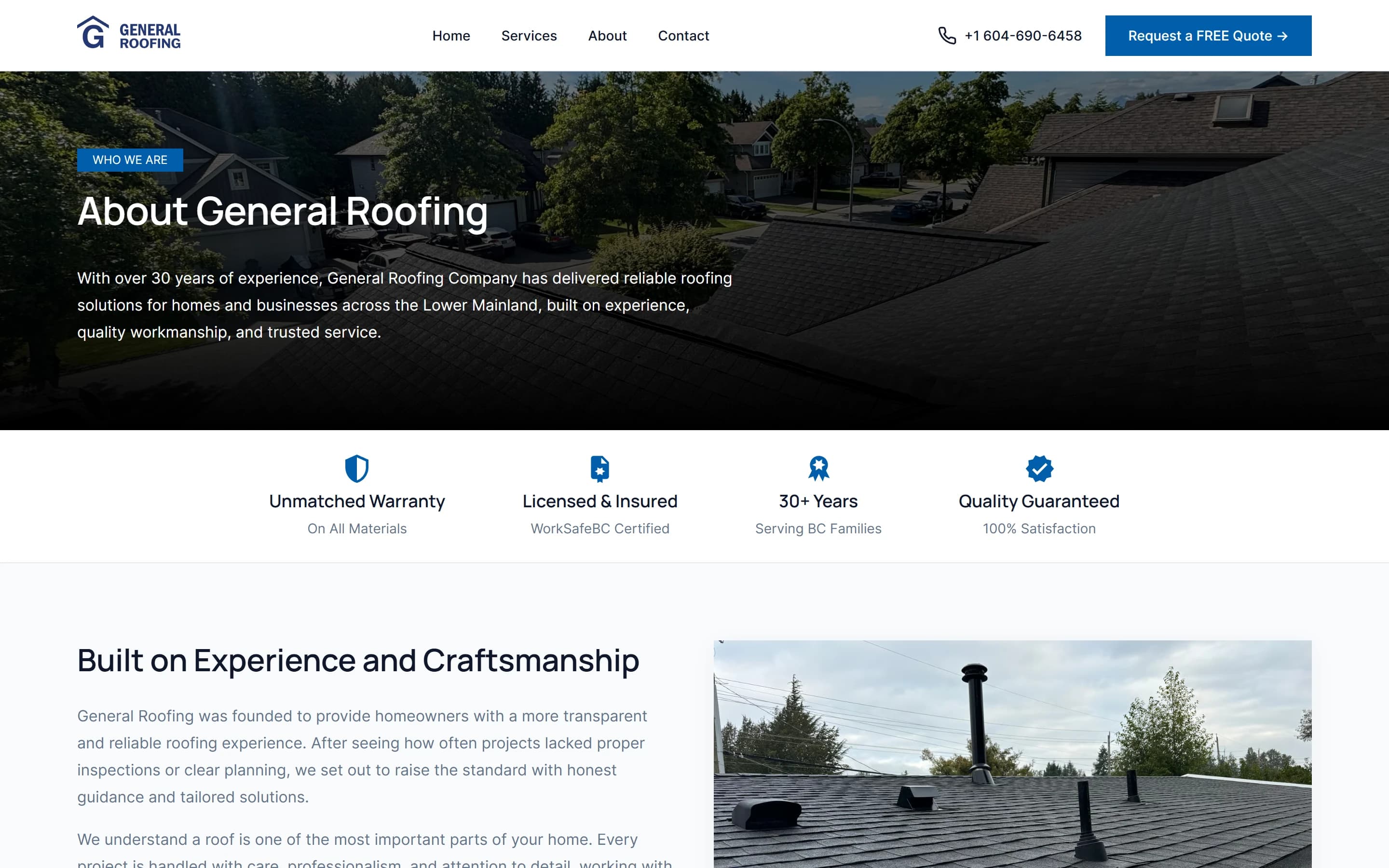Image resolution: width=1389 pixels, height=868 pixels.
Task: Click the 30+ Years title
Action: coord(818,501)
